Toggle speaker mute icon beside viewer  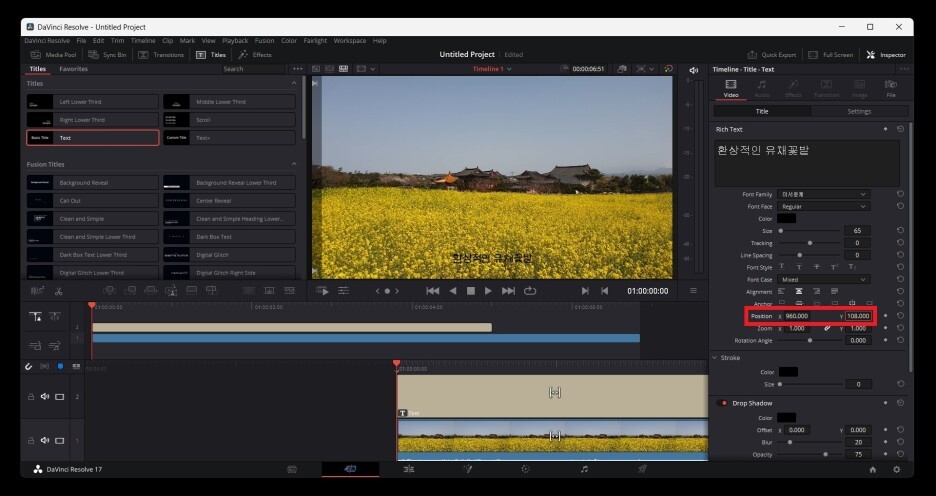click(694, 70)
